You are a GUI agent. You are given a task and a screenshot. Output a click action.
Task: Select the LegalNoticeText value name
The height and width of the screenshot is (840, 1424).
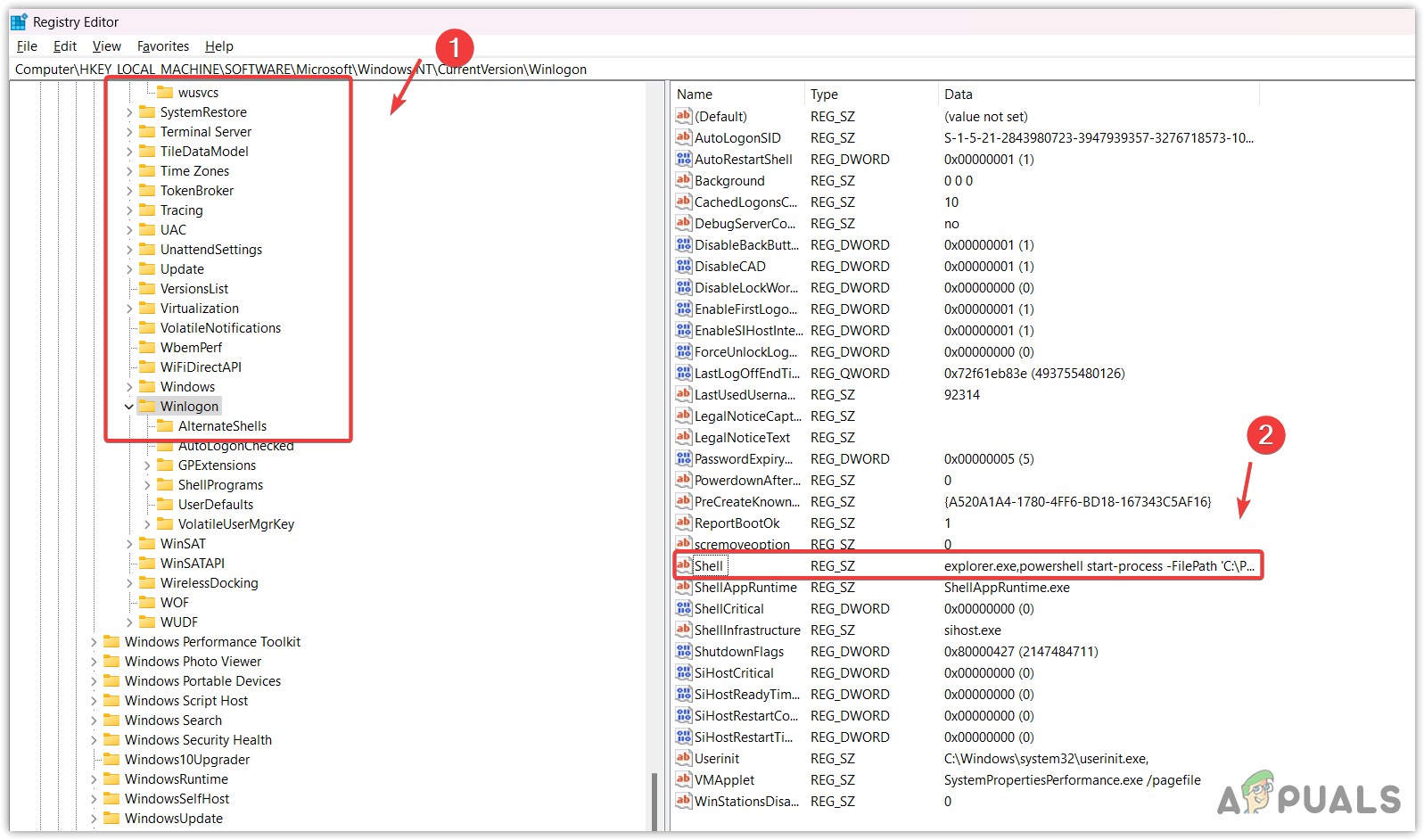[742, 437]
